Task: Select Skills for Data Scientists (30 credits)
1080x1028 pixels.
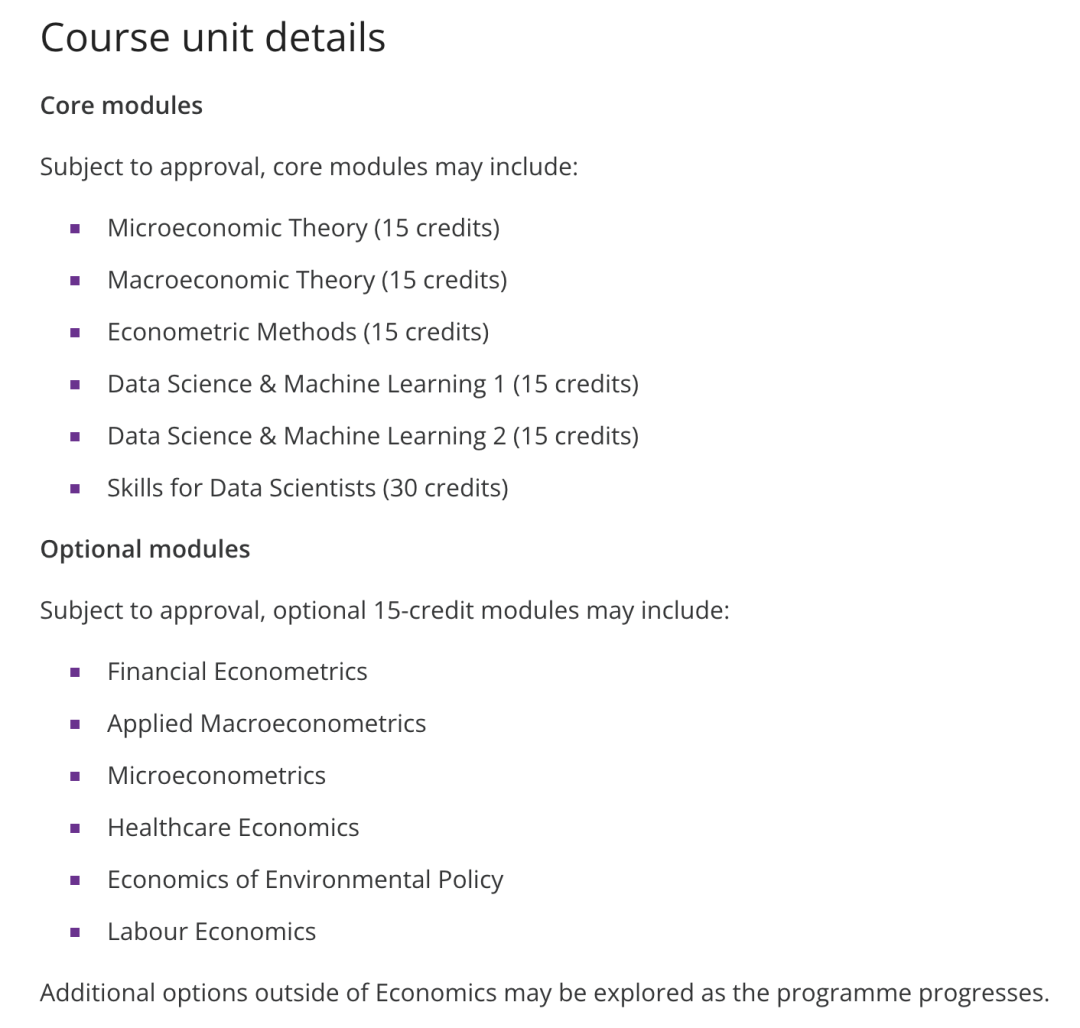Action: pos(308,488)
